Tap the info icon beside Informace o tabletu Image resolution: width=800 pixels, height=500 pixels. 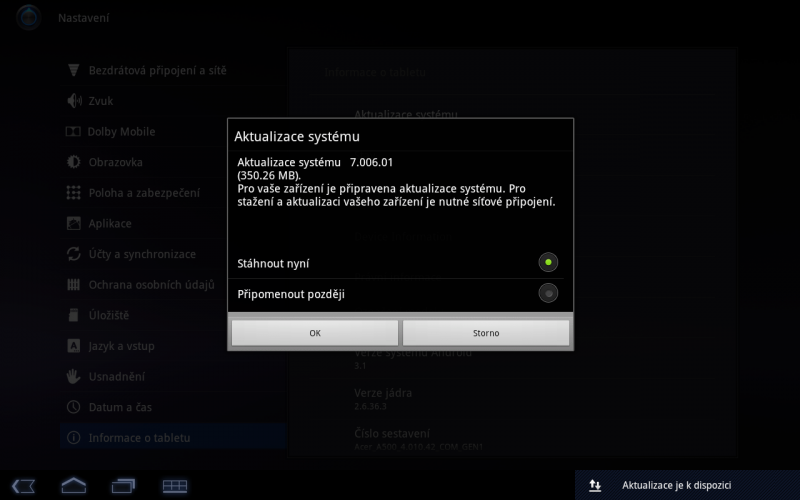(73, 438)
